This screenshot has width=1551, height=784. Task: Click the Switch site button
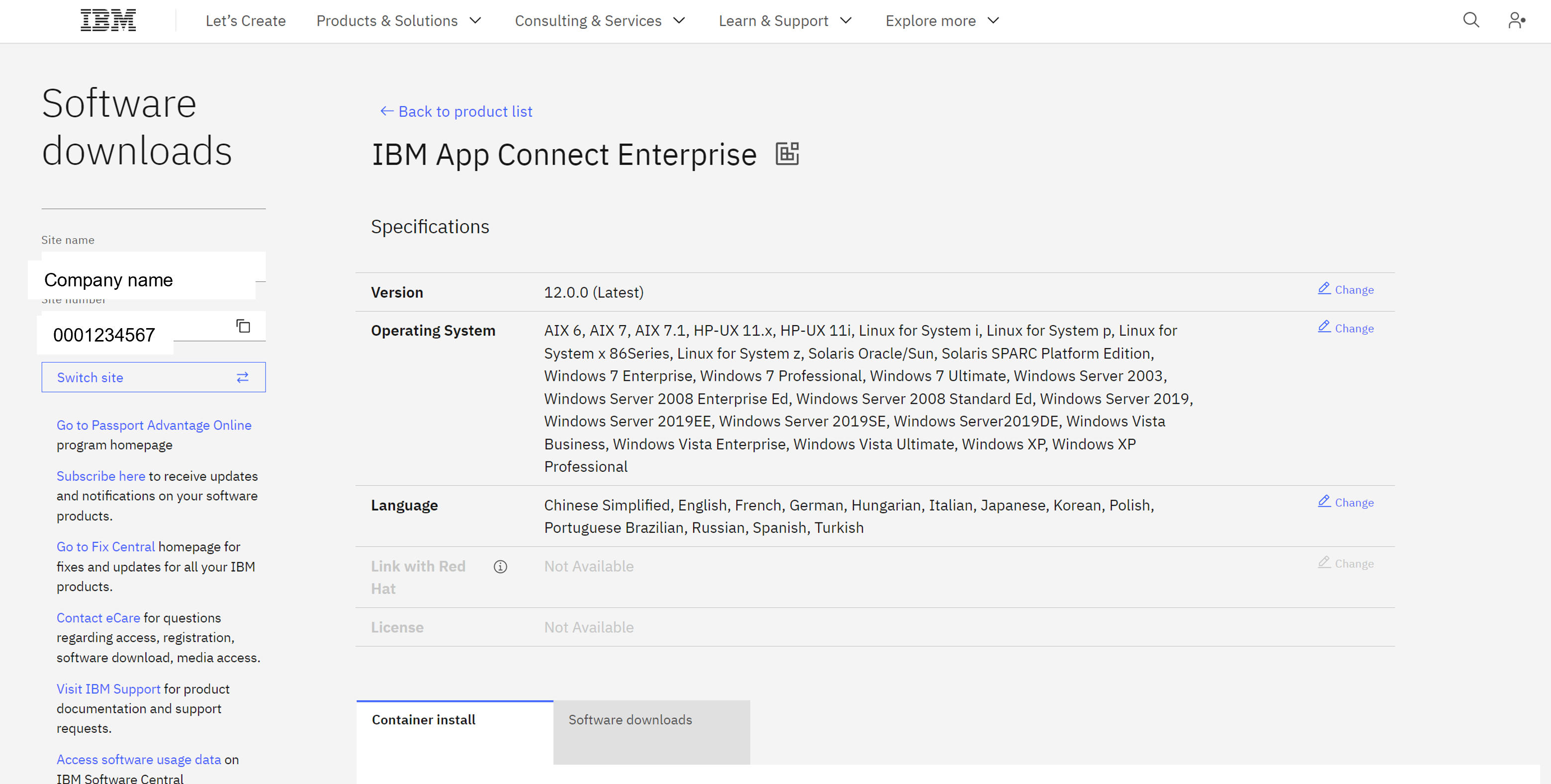(154, 377)
